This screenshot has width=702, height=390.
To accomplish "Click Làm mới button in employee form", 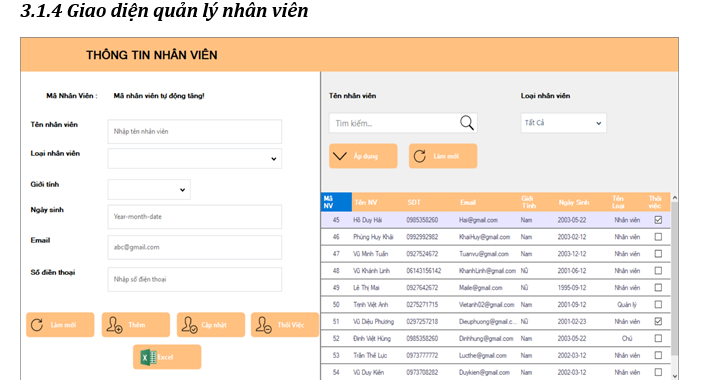I will click(x=60, y=325).
